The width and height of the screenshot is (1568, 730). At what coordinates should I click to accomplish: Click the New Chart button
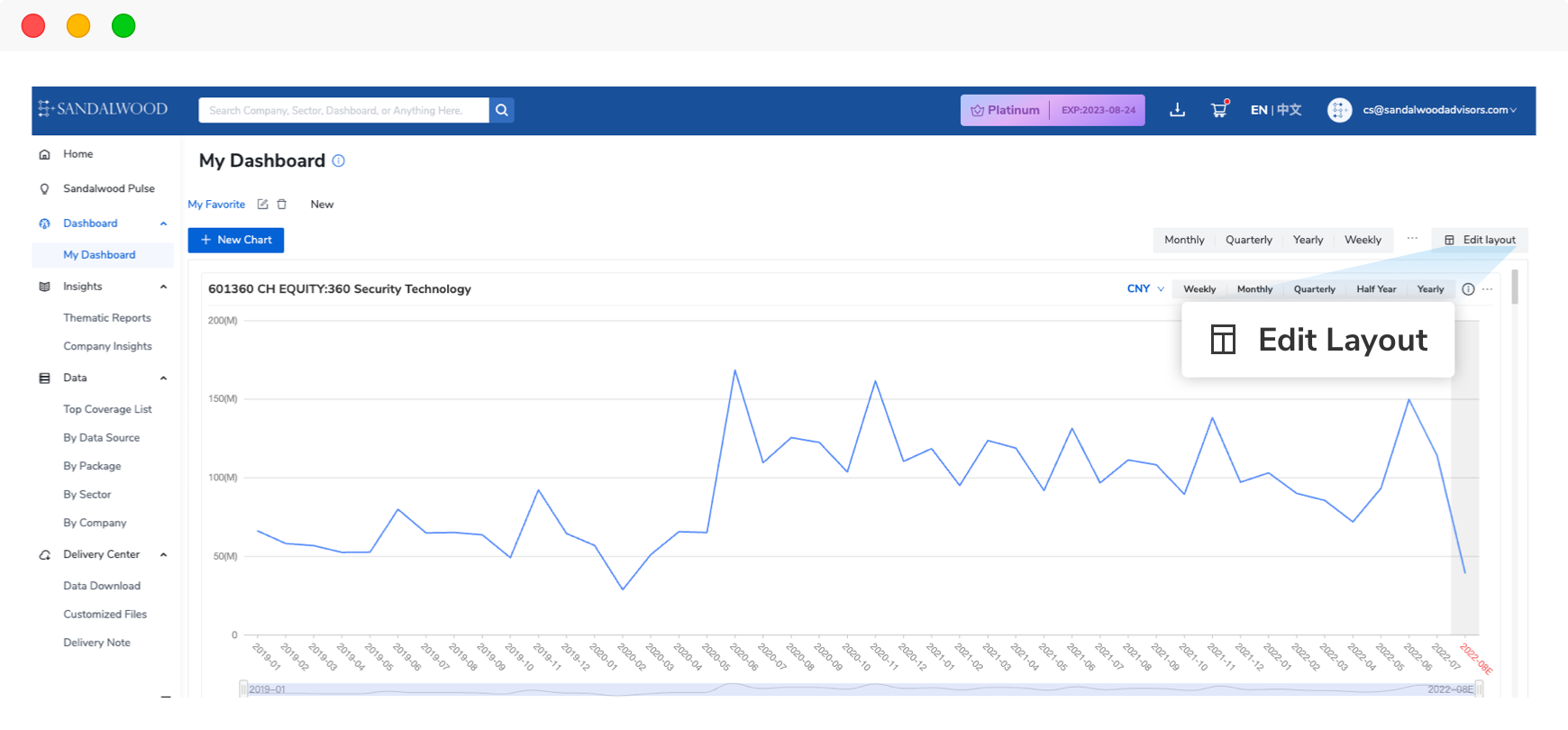click(236, 240)
